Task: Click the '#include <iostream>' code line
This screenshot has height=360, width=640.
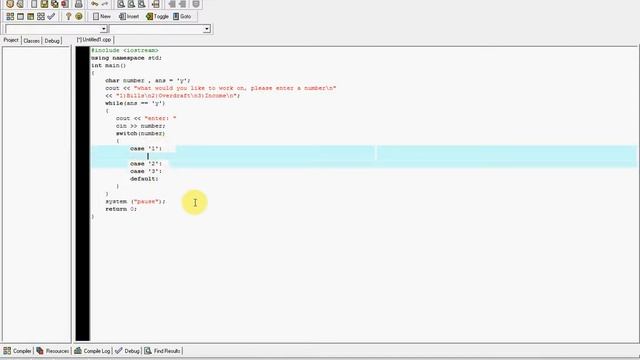Action: coord(124,50)
